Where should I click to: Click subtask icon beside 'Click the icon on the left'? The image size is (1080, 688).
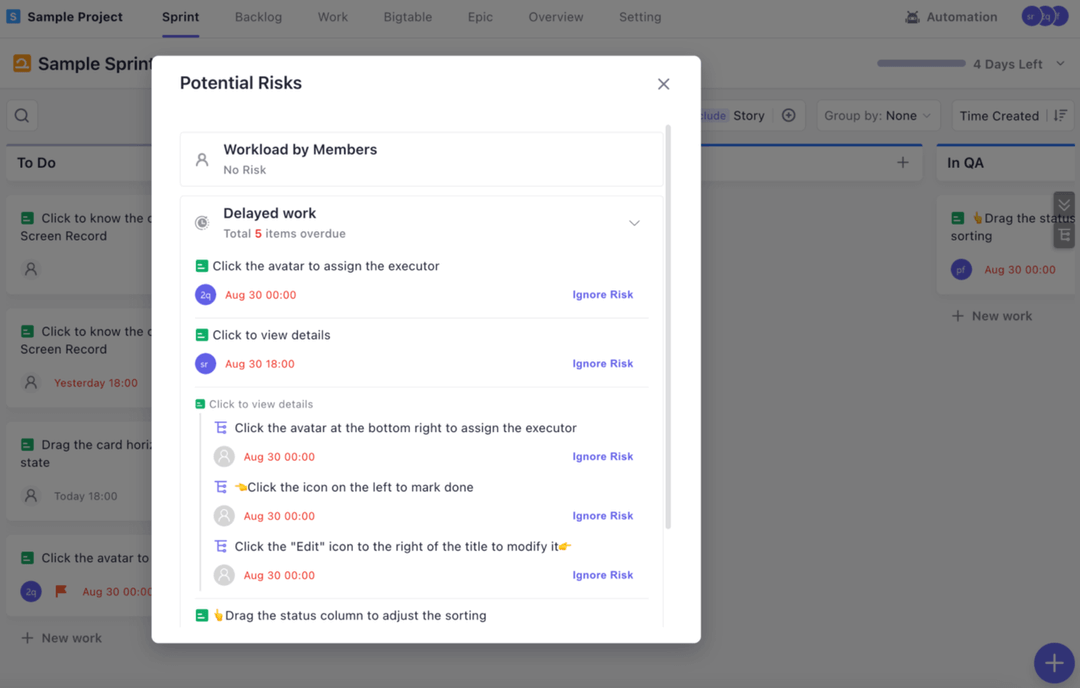pos(221,487)
